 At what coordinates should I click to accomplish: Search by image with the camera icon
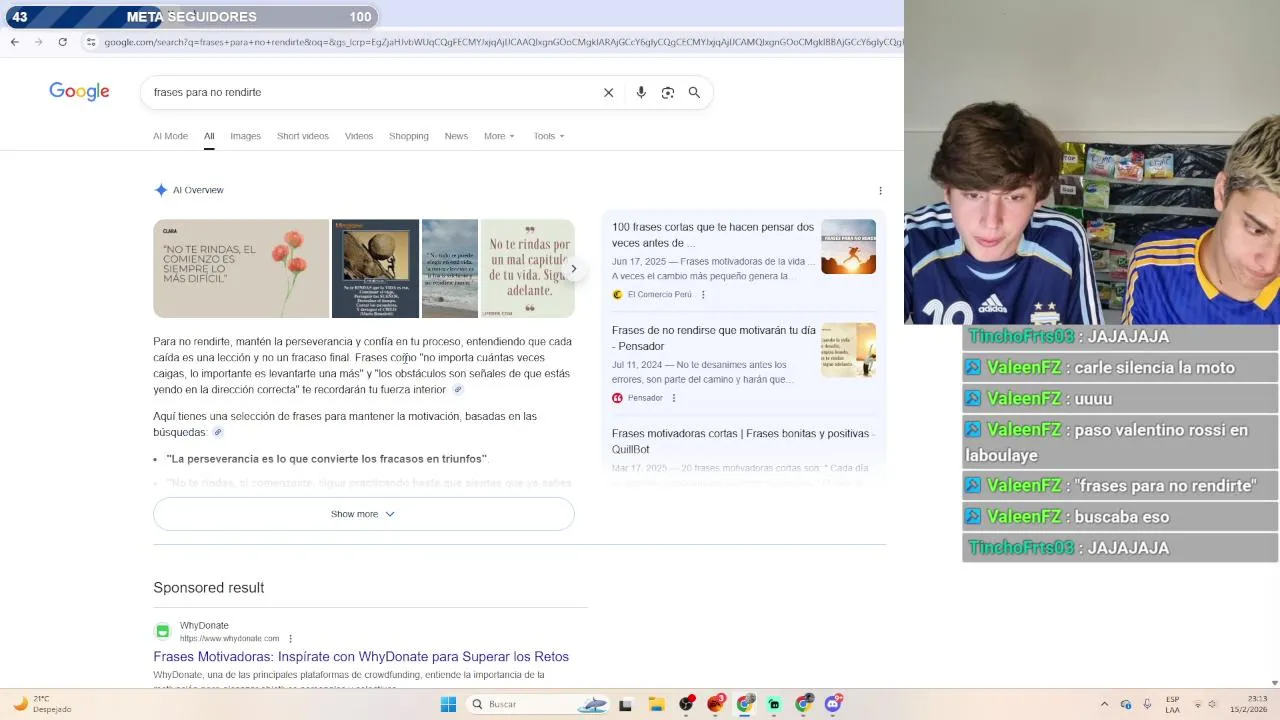coord(668,92)
